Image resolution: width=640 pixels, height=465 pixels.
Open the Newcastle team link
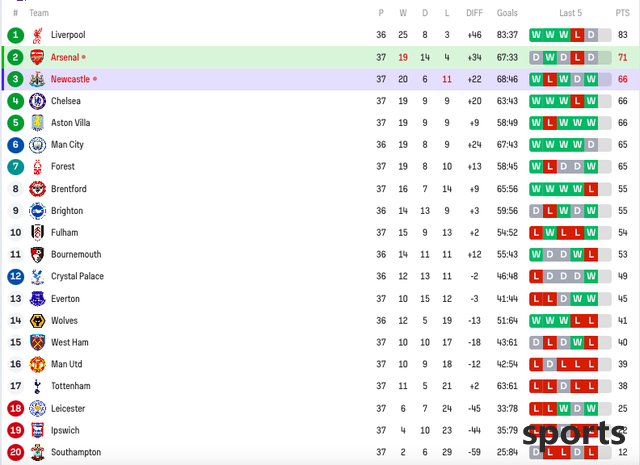pos(70,79)
